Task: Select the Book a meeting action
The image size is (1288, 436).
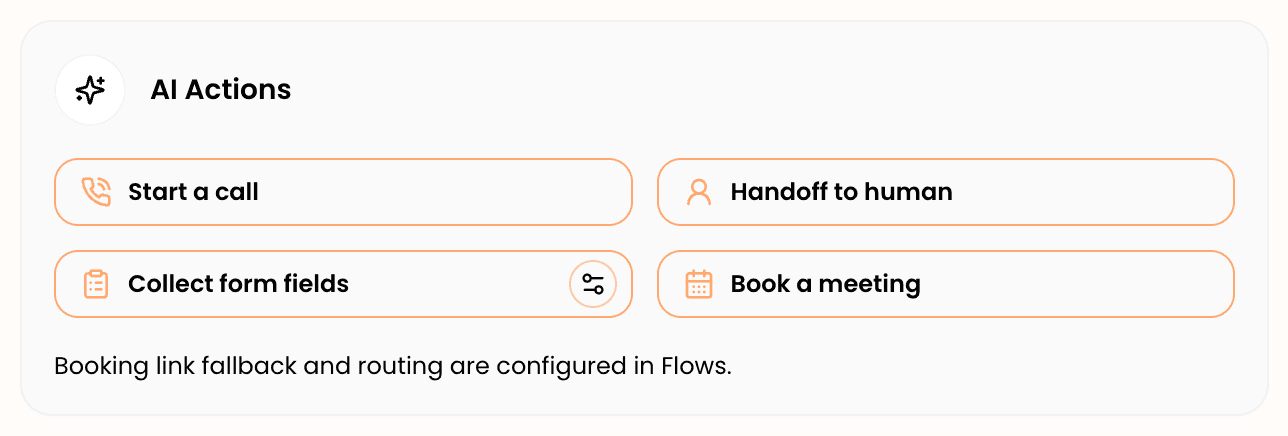Action: pyautogui.click(x=946, y=284)
